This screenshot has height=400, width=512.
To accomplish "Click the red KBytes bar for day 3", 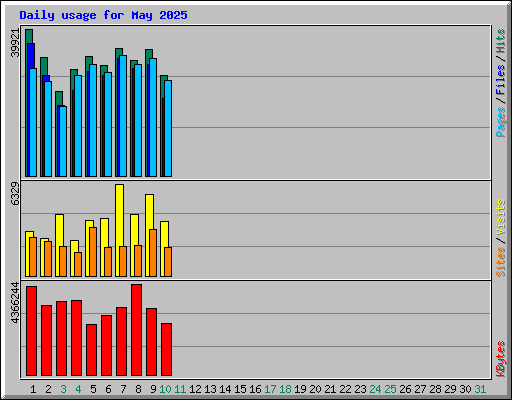I will [61, 338].
